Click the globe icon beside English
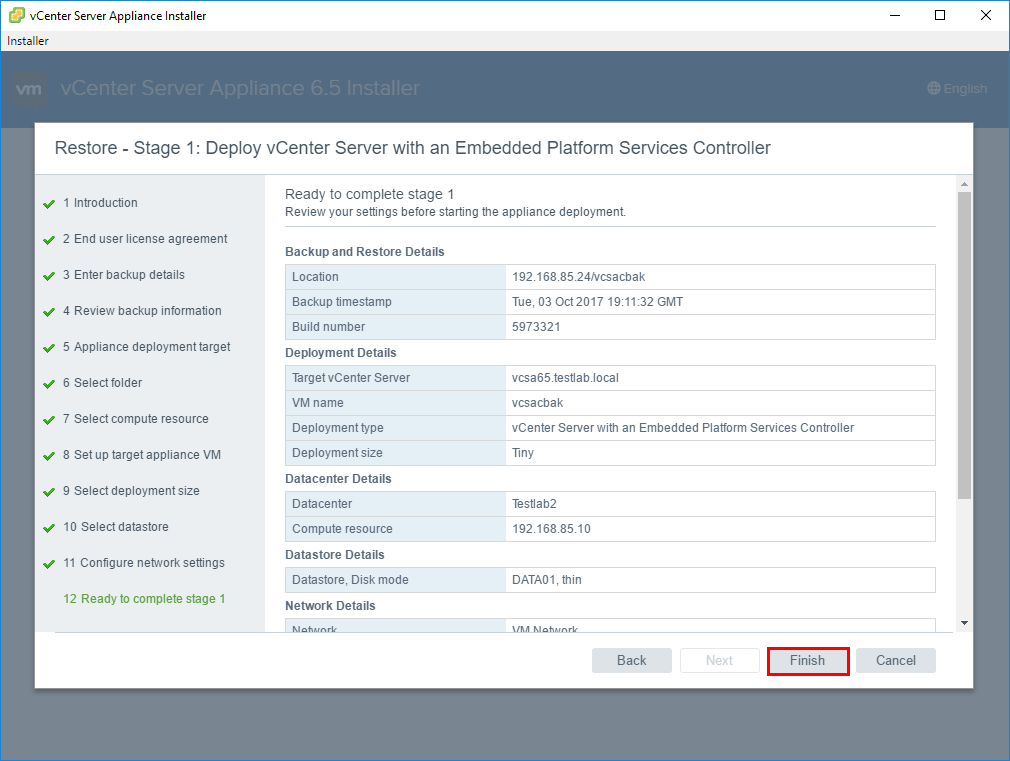The width and height of the screenshot is (1010, 761). 933,88
